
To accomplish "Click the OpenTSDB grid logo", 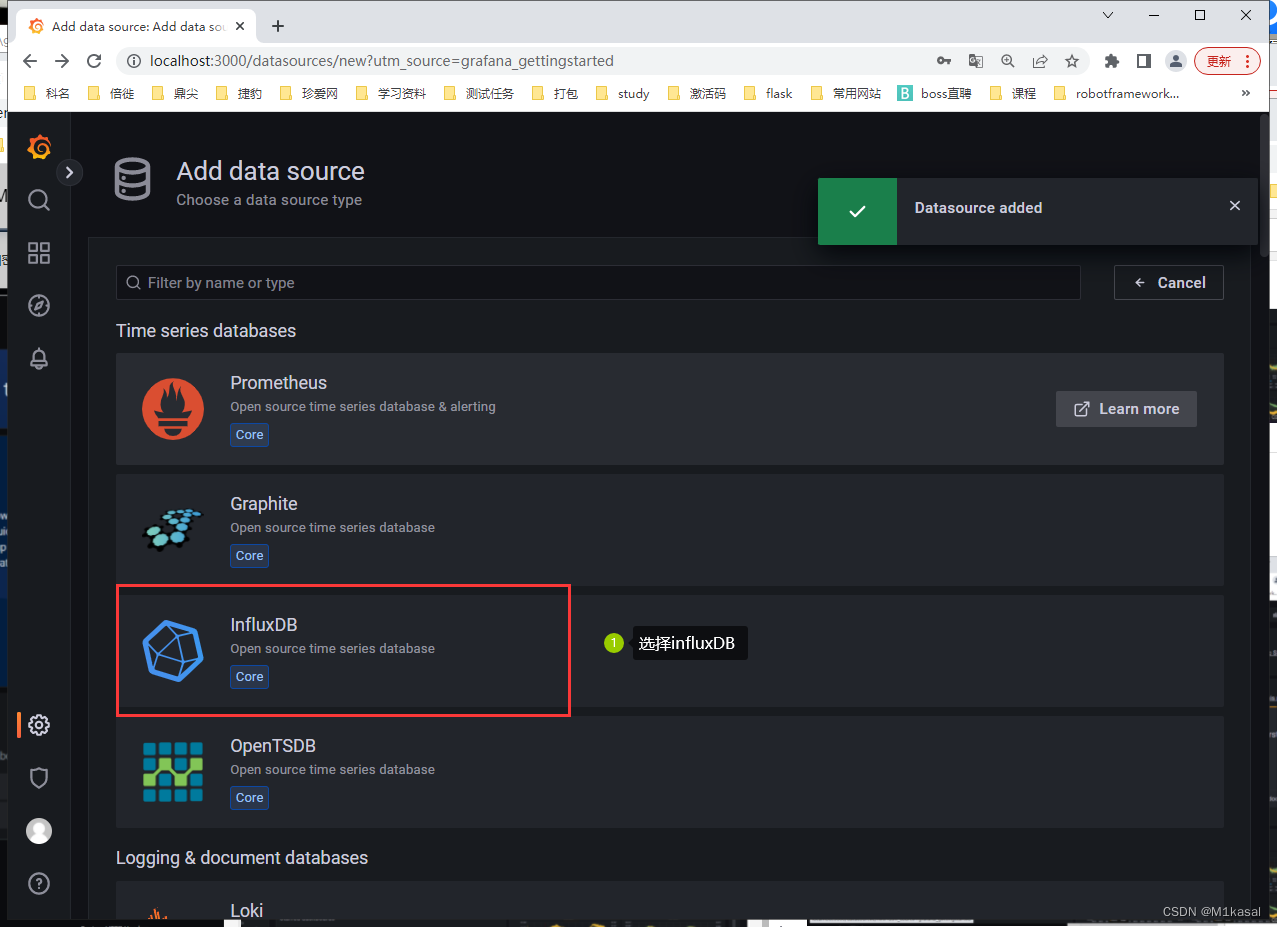I will (173, 771).
